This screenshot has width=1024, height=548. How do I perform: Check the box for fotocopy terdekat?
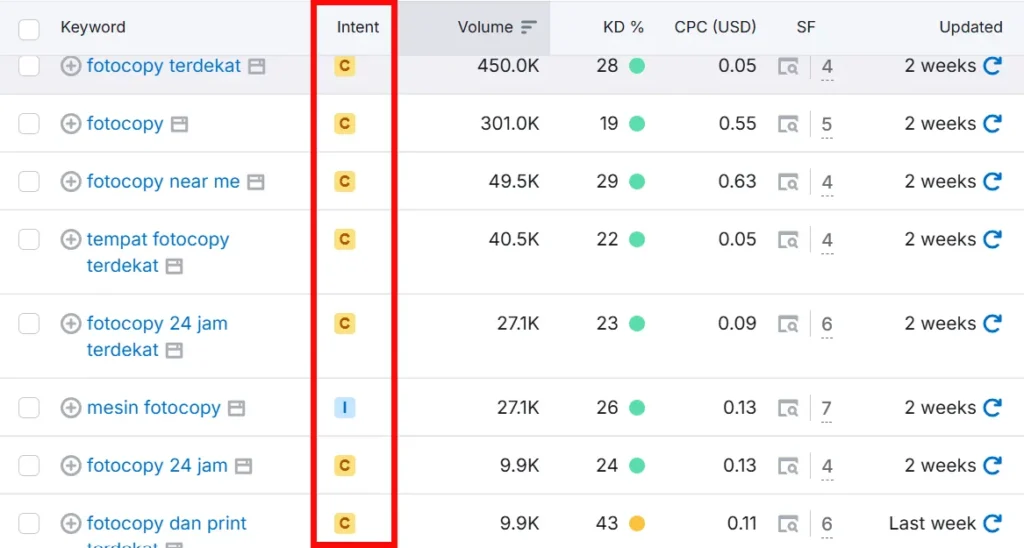click(29, 65)
